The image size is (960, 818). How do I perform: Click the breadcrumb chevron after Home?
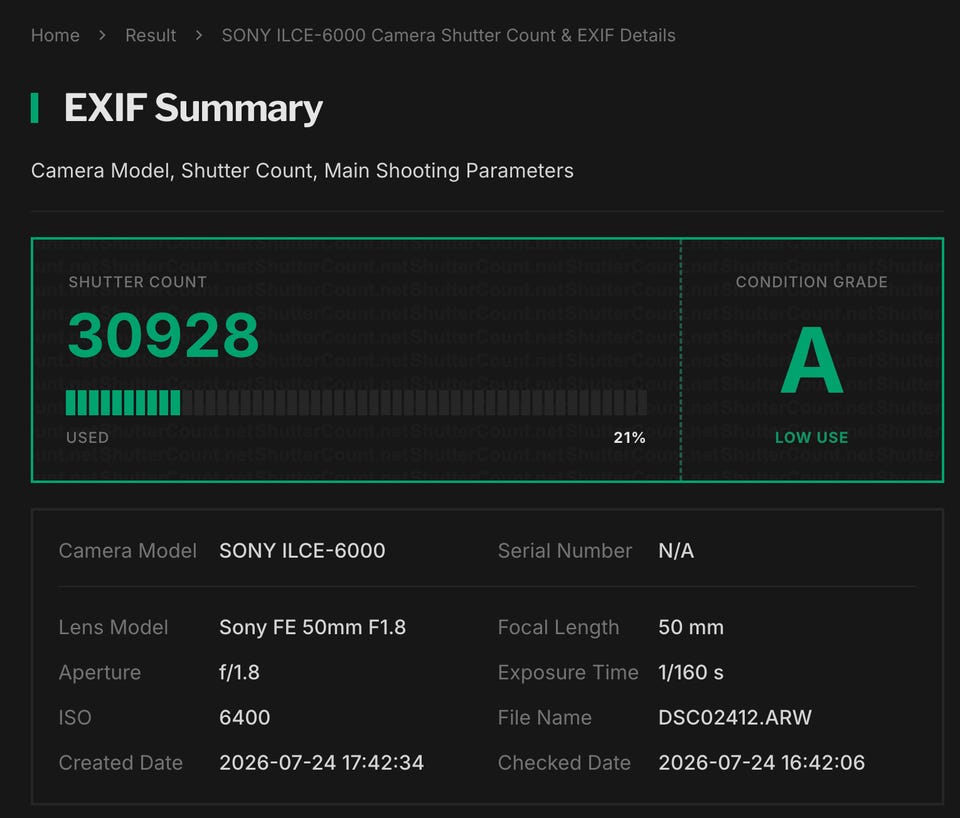pyautogui.click(x=102, y=36)
